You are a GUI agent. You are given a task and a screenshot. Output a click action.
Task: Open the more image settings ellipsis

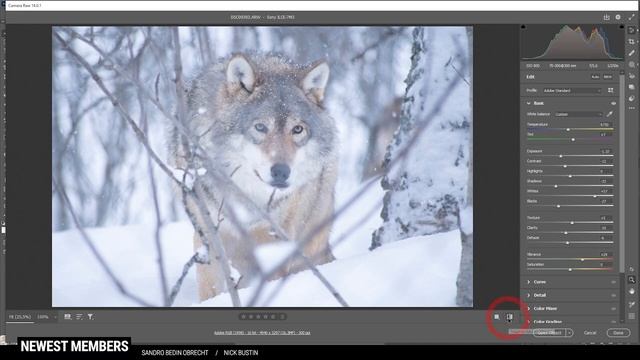[632, 109]
